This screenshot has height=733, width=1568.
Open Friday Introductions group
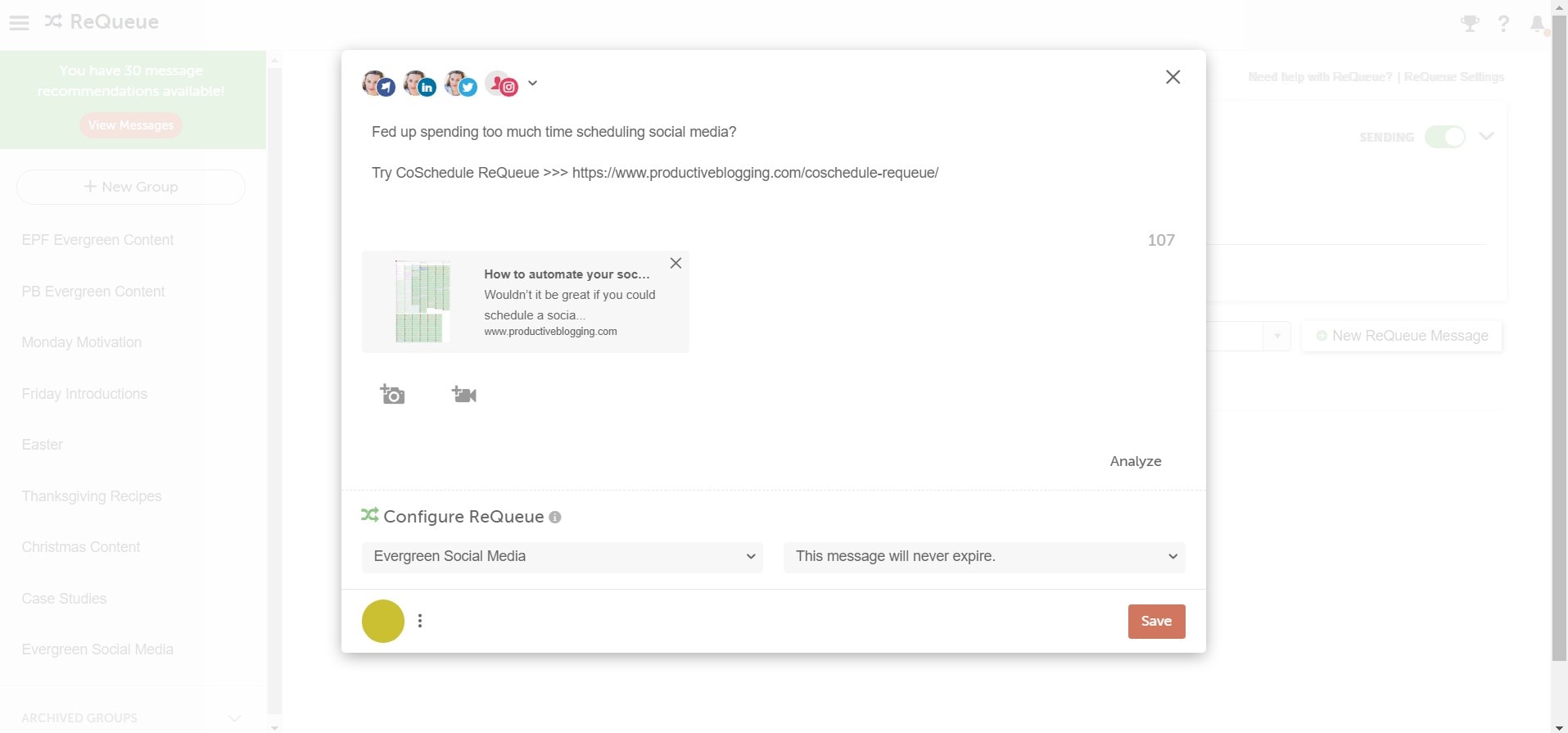tap(84, 394)
